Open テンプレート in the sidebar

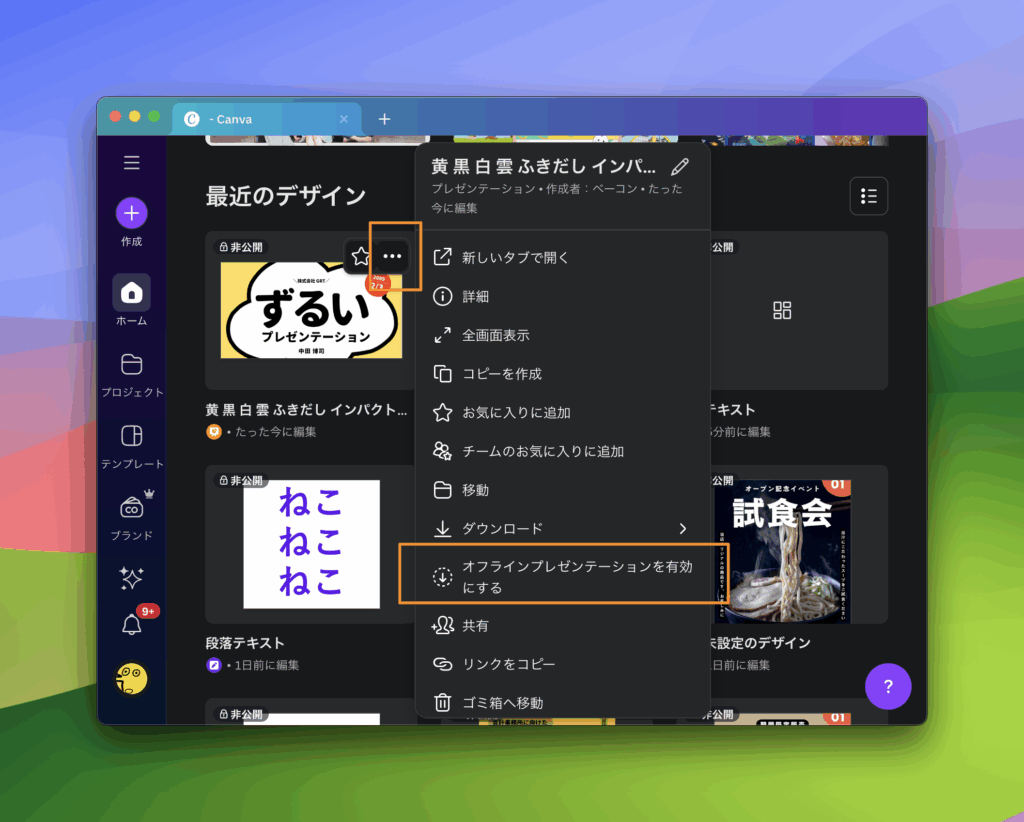(x=132, y=436)
